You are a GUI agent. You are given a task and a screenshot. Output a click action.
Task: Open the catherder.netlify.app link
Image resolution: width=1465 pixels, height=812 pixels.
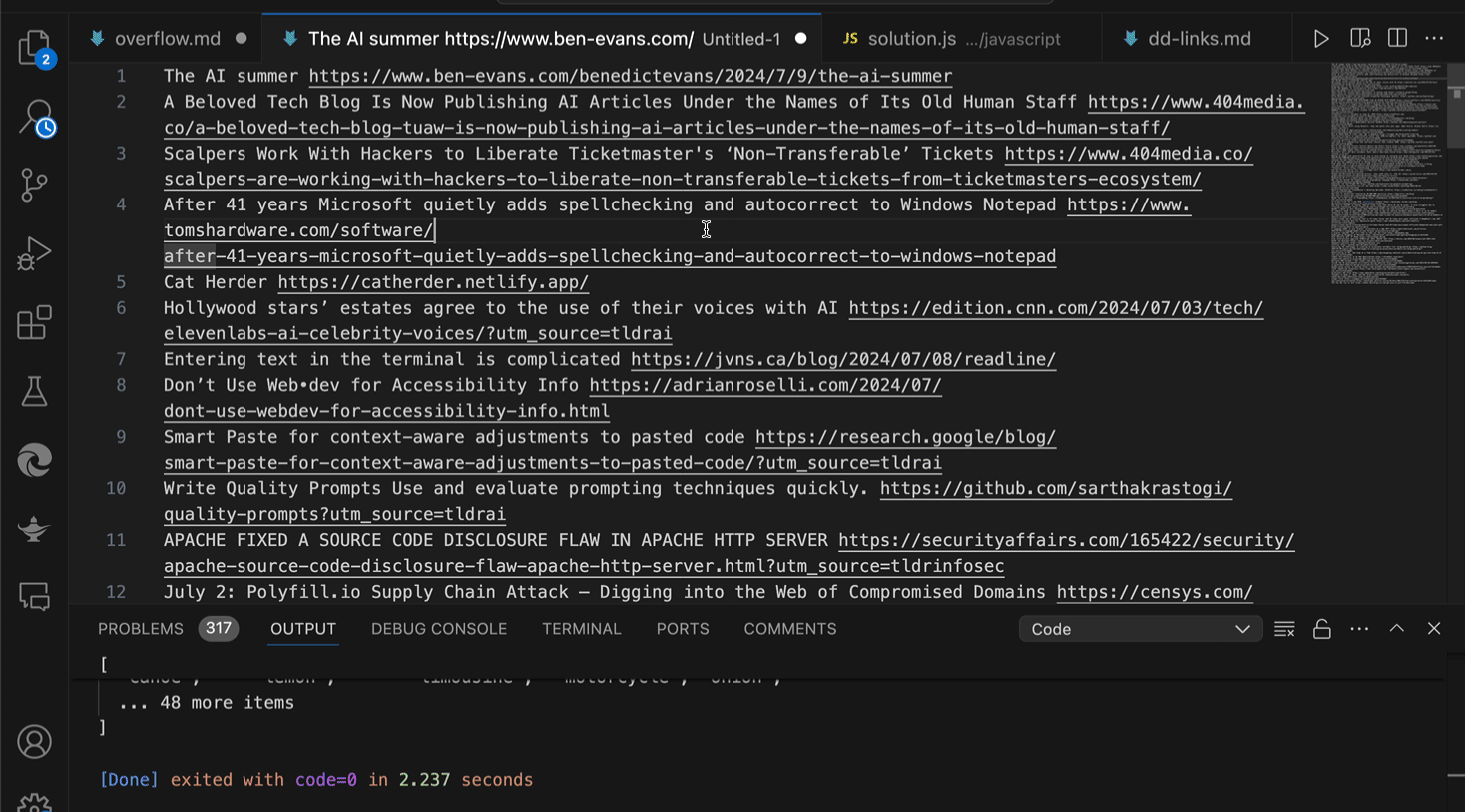point(433,282)
